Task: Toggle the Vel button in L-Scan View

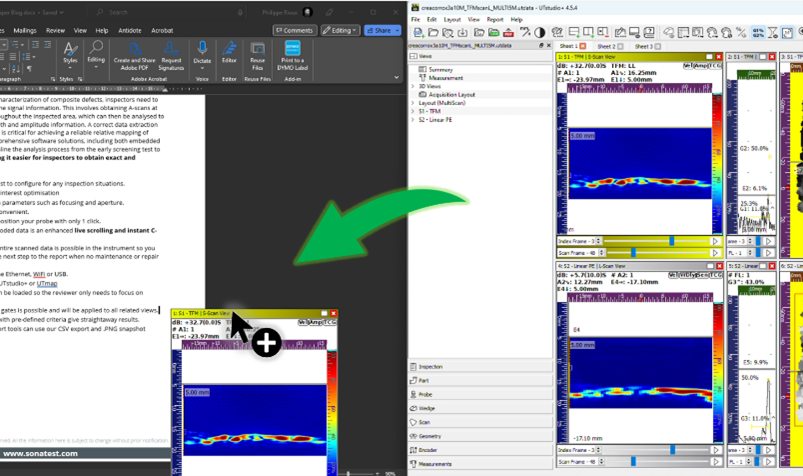Action: (673, 275)
